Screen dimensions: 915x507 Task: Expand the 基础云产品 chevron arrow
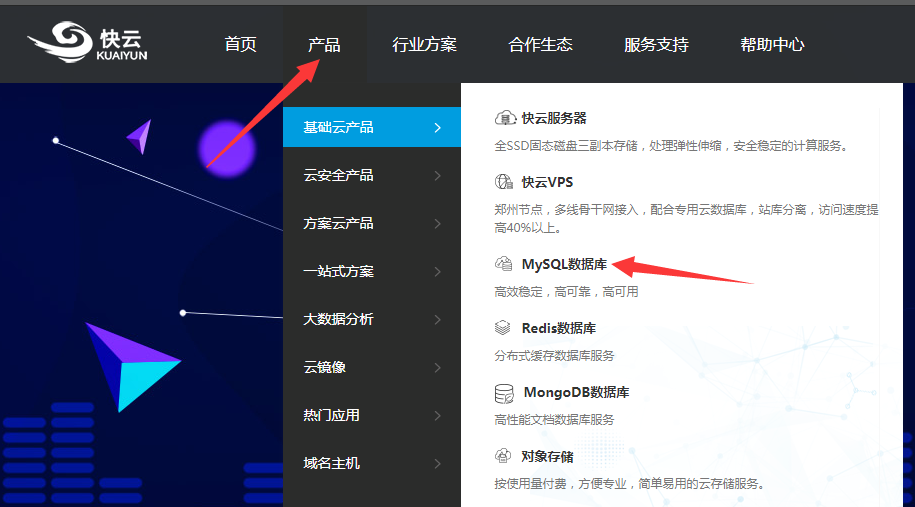pos(437,127)
